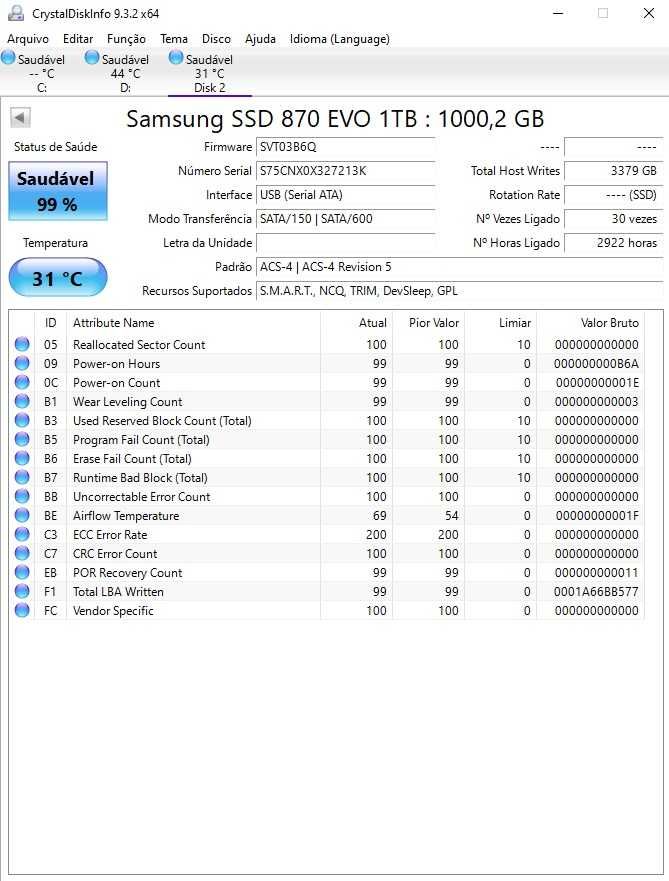Click the Padrão field ACS-4 Revision 5

pyautogui.click(x=459, y=267)
